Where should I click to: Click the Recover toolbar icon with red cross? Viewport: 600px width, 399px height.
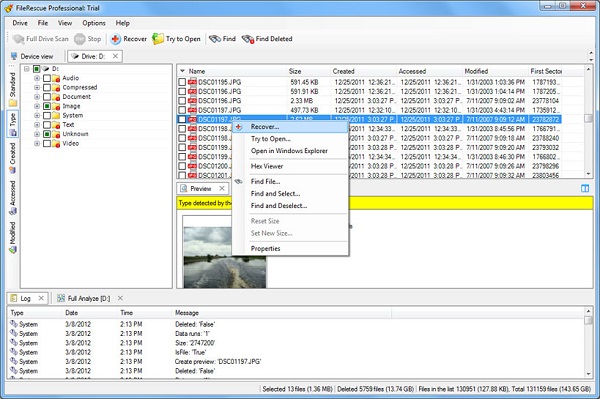[116, 39]
